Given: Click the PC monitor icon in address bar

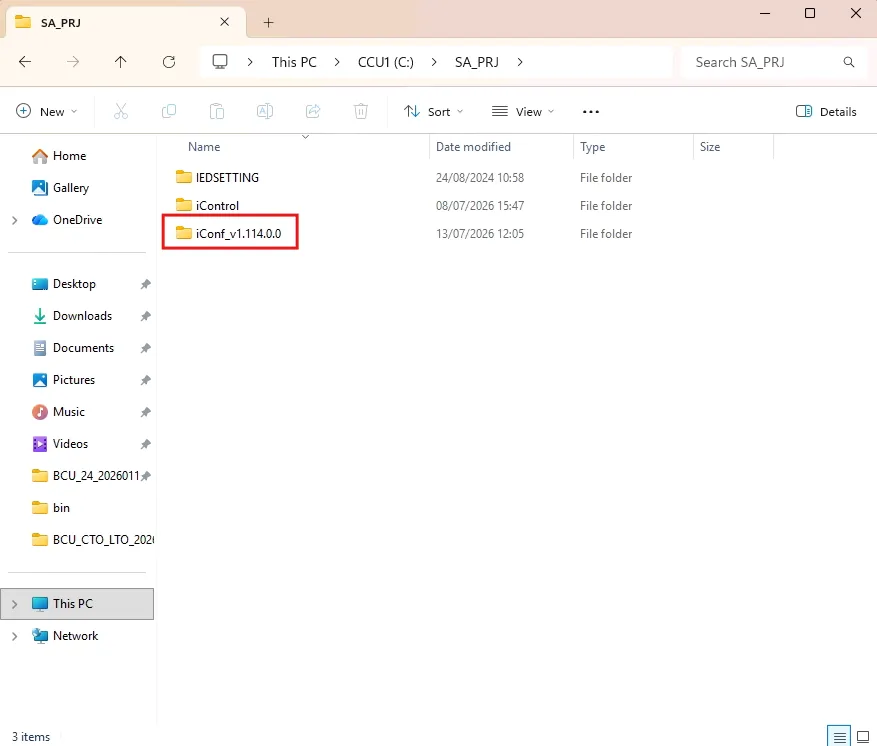Looking at the screenshot, I should [220, 62].
